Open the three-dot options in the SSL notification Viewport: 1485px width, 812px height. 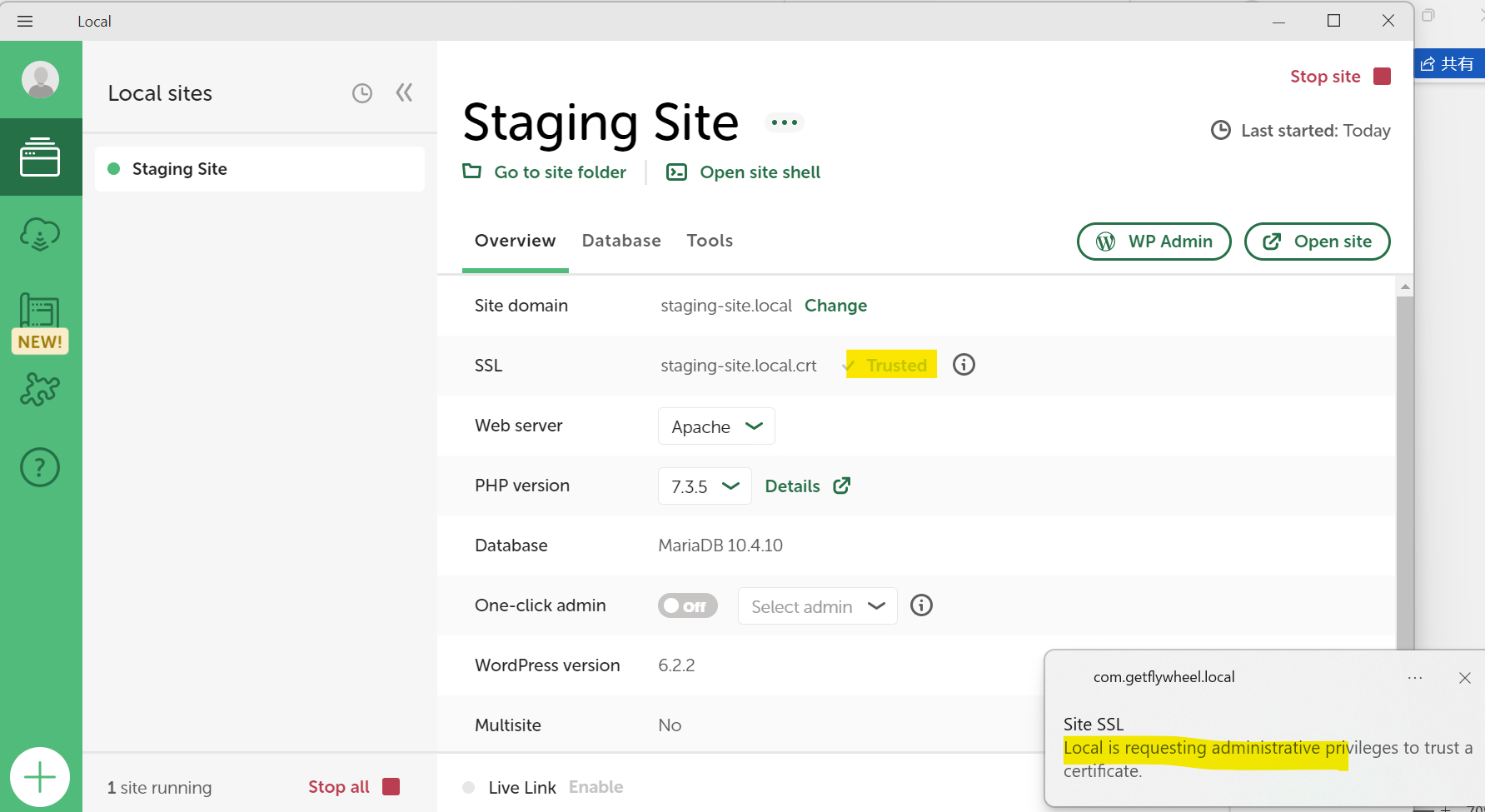(x=1415, y=678)
